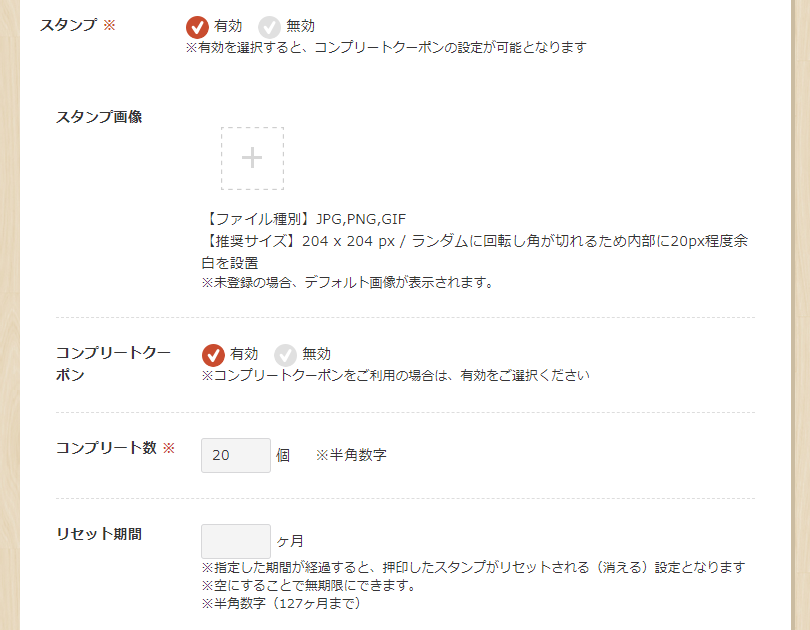Click the 無効 text label beside スタンプ

(300, 26)
